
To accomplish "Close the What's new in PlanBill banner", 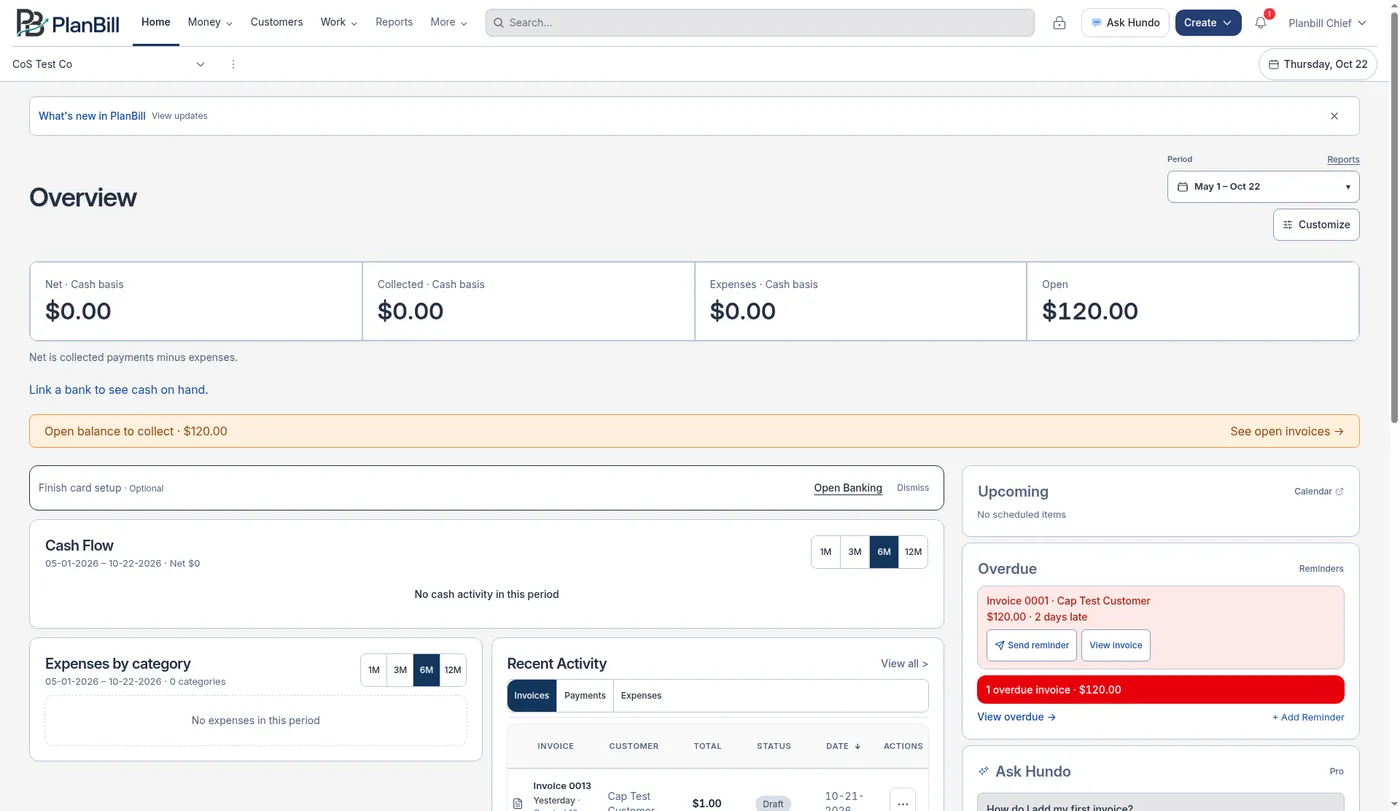I will (x=1334, y=116).
